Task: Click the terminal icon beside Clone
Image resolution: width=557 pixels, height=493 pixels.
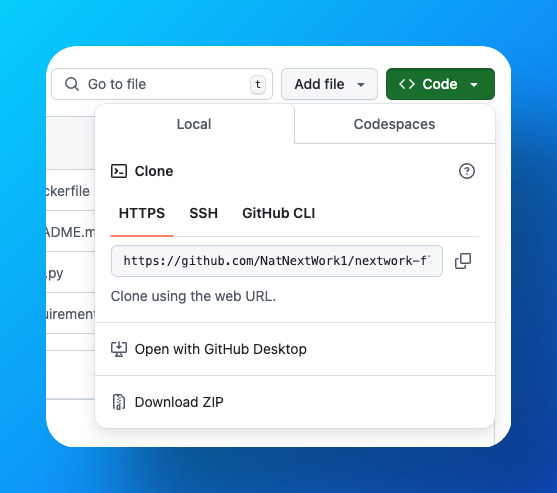Action: point(119,171)
